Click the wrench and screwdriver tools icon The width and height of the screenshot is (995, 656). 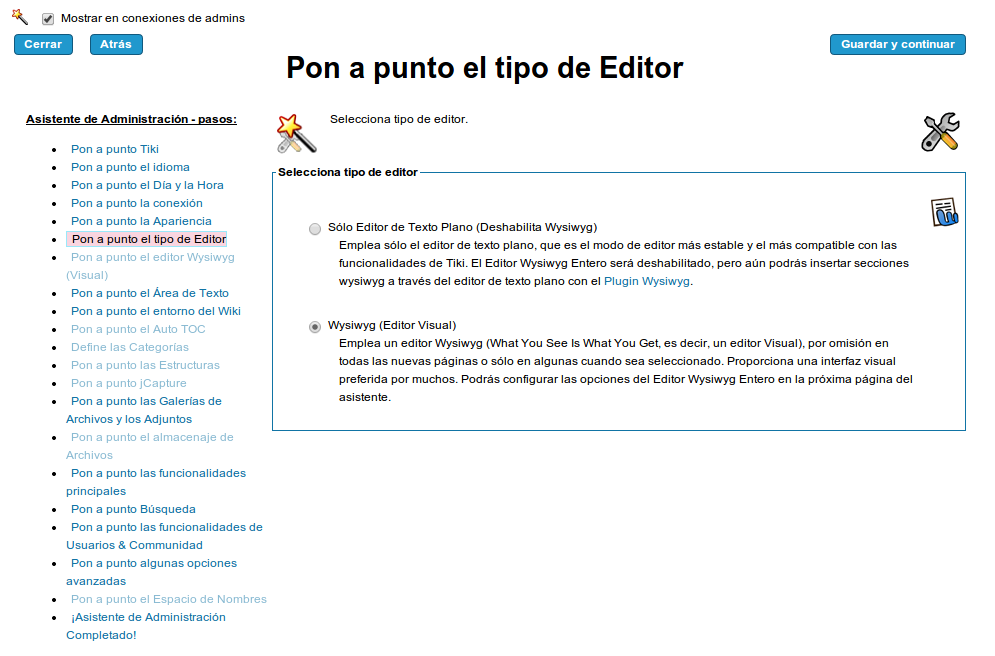(940, 132)
